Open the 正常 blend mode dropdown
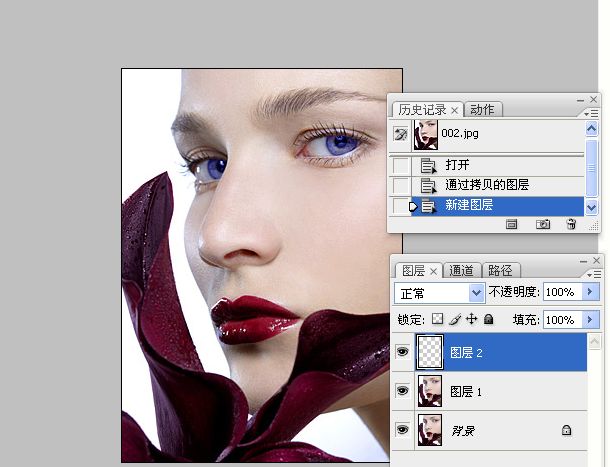This screenshot has height=467, width=610. 440,293
